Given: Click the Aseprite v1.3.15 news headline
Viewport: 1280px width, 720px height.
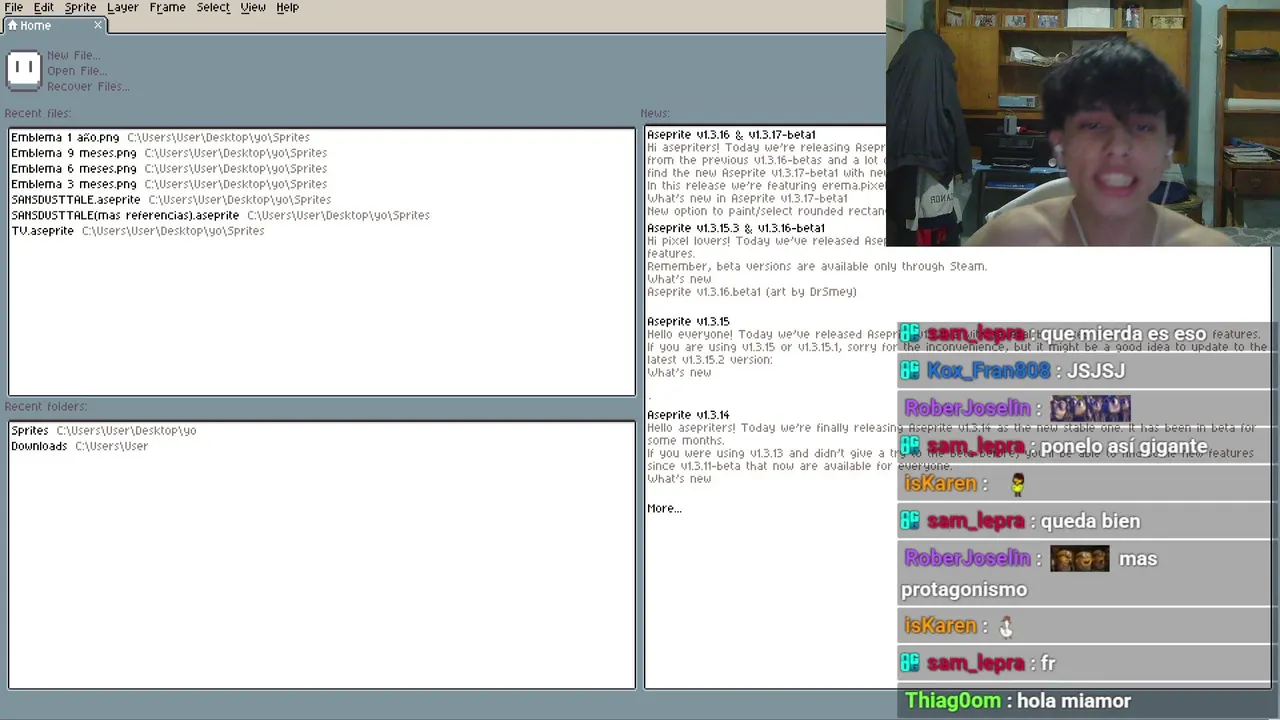Looking at the screenshot, I should (688, 321).
